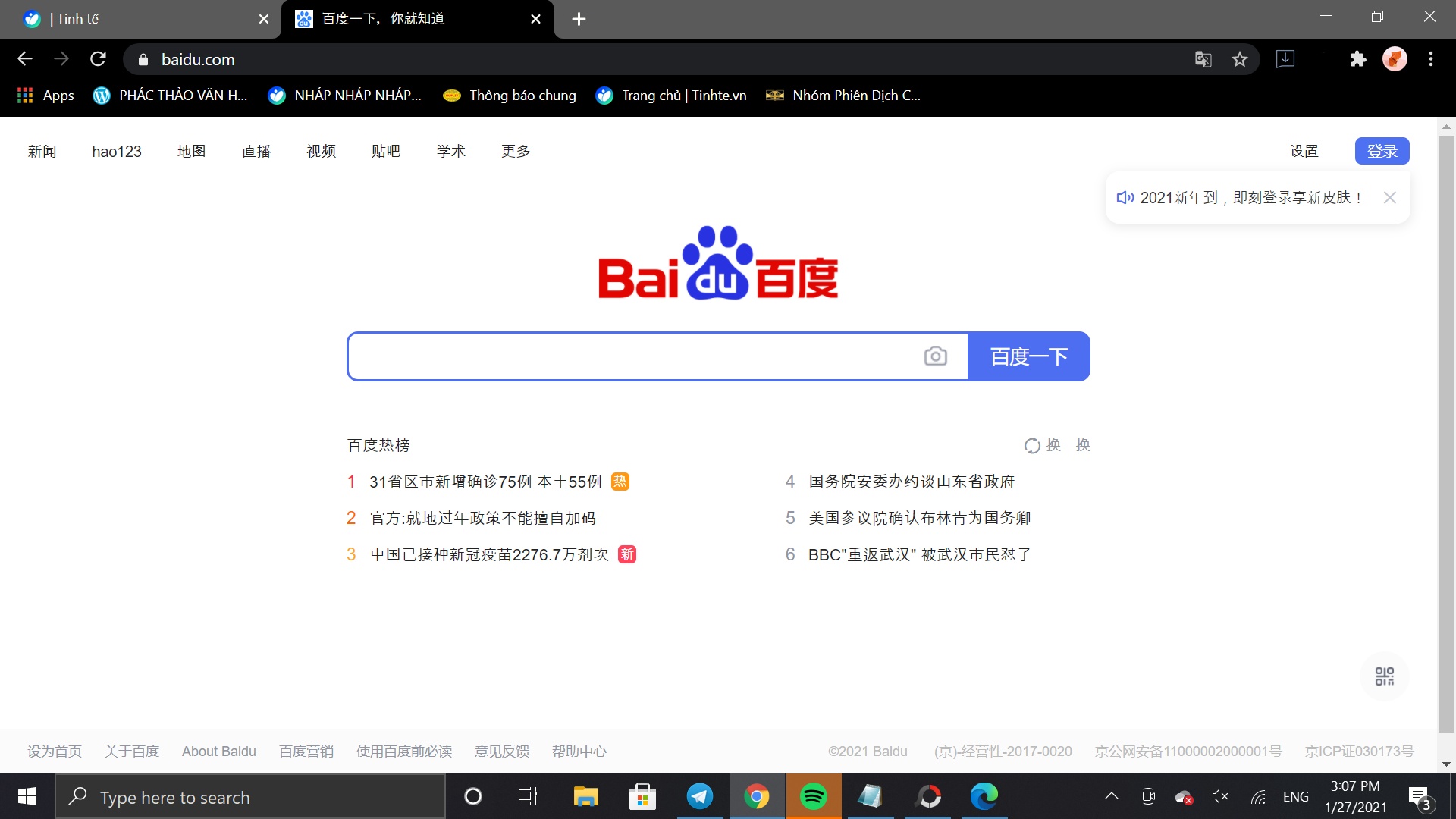Bookmark this page with the star icon
Screen dimensions: 1456x819
coord(1240,58)
